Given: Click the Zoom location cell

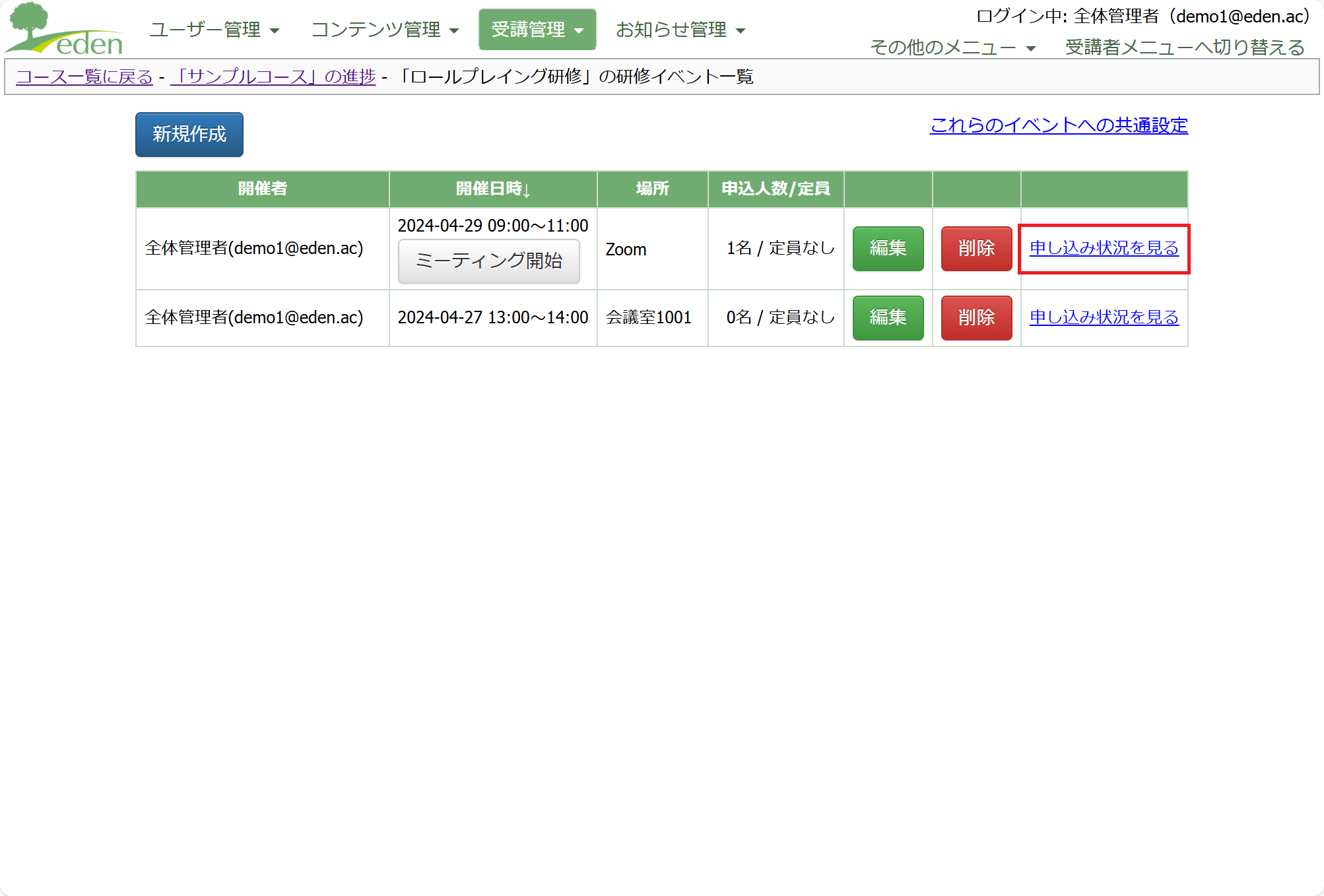Looking at the screenshot, I should 653,249.
